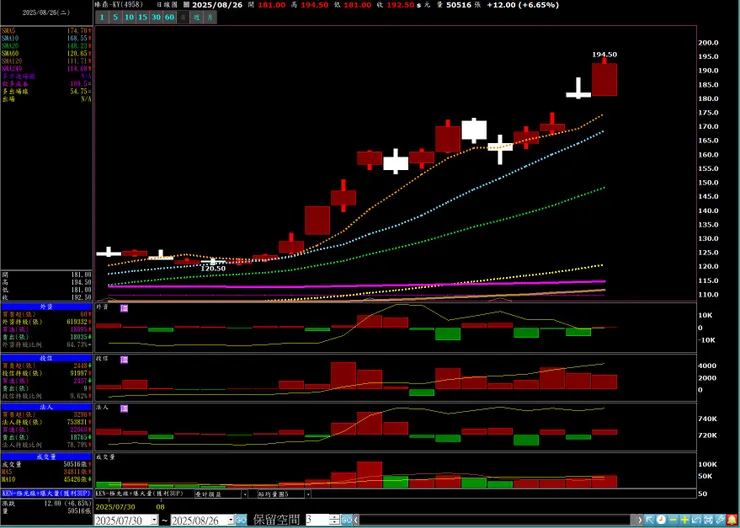The height and width of the screenshot is (528, 740).
Task: Select the monthly chart period button
Action: point(210,18)
